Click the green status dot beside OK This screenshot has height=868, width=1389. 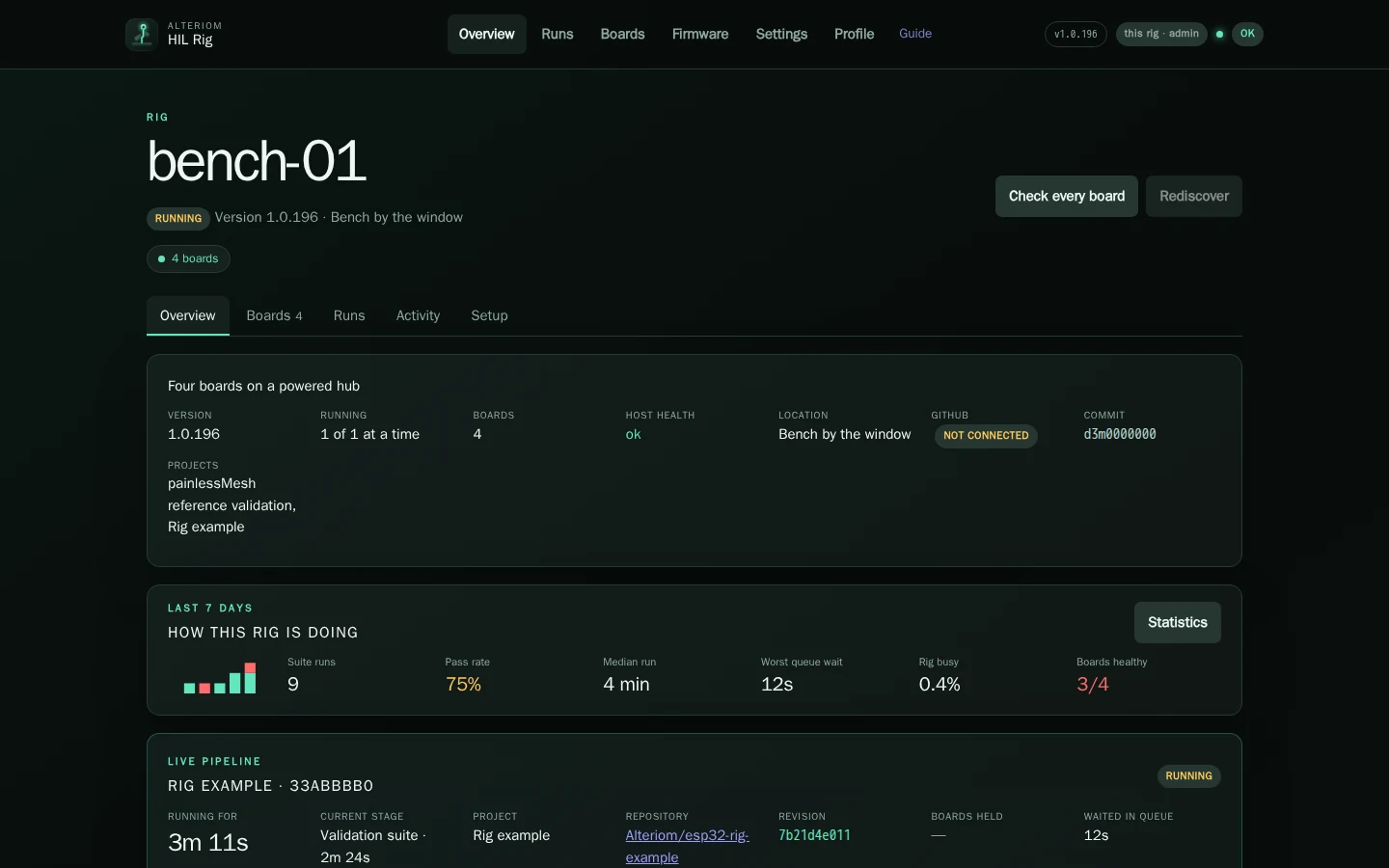[1220, 34]
